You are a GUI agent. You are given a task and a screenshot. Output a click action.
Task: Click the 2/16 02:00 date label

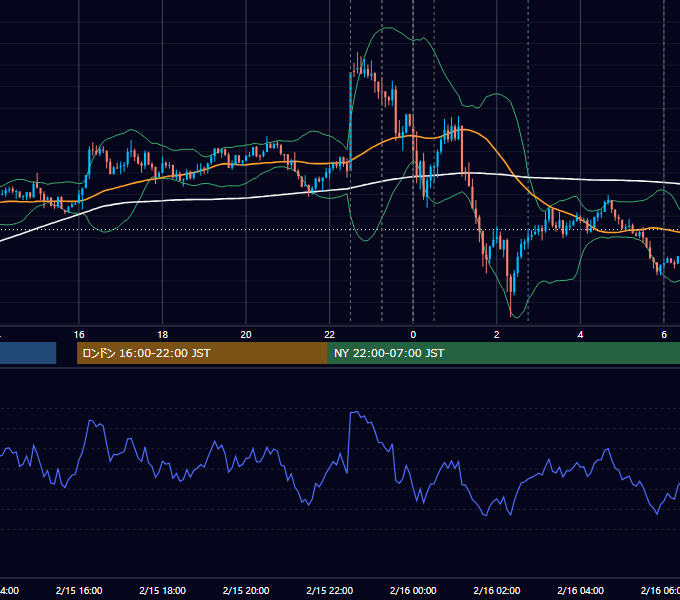497,590
